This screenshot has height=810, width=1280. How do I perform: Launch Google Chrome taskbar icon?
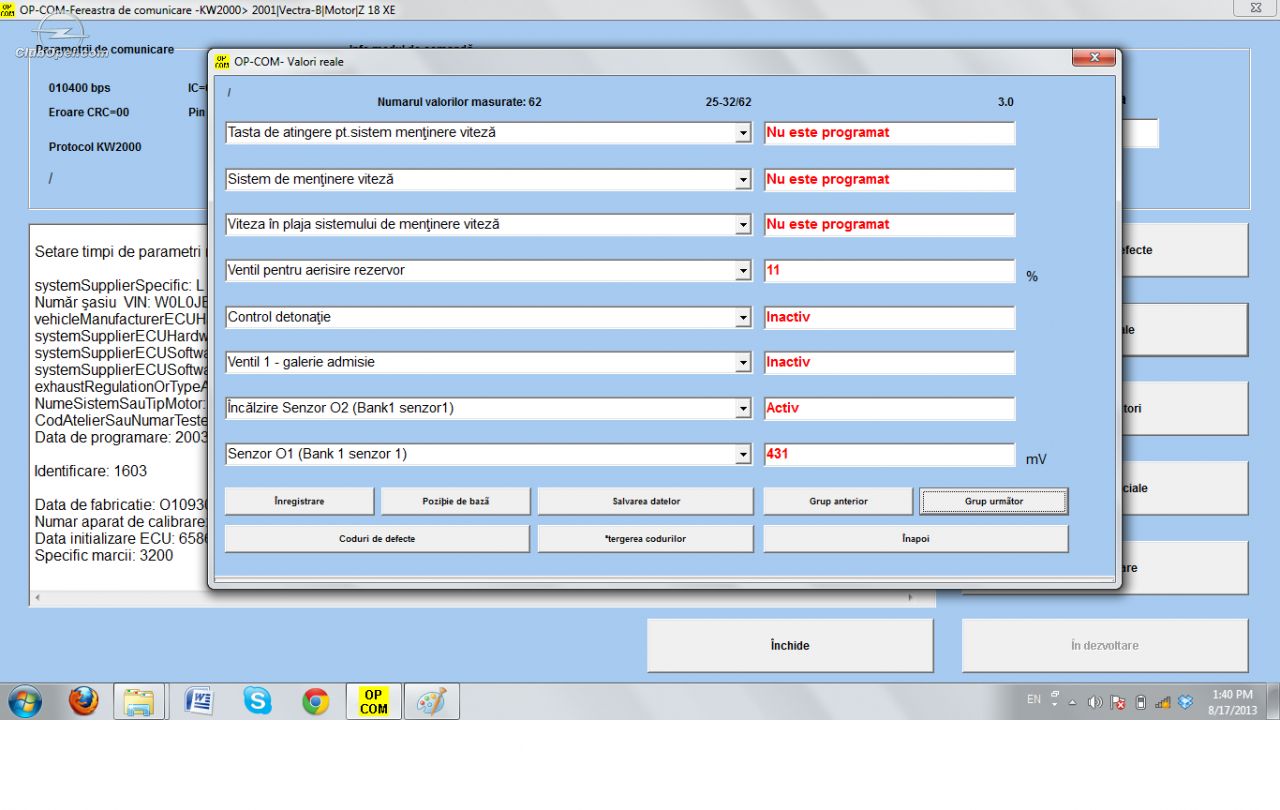(316, 702)
